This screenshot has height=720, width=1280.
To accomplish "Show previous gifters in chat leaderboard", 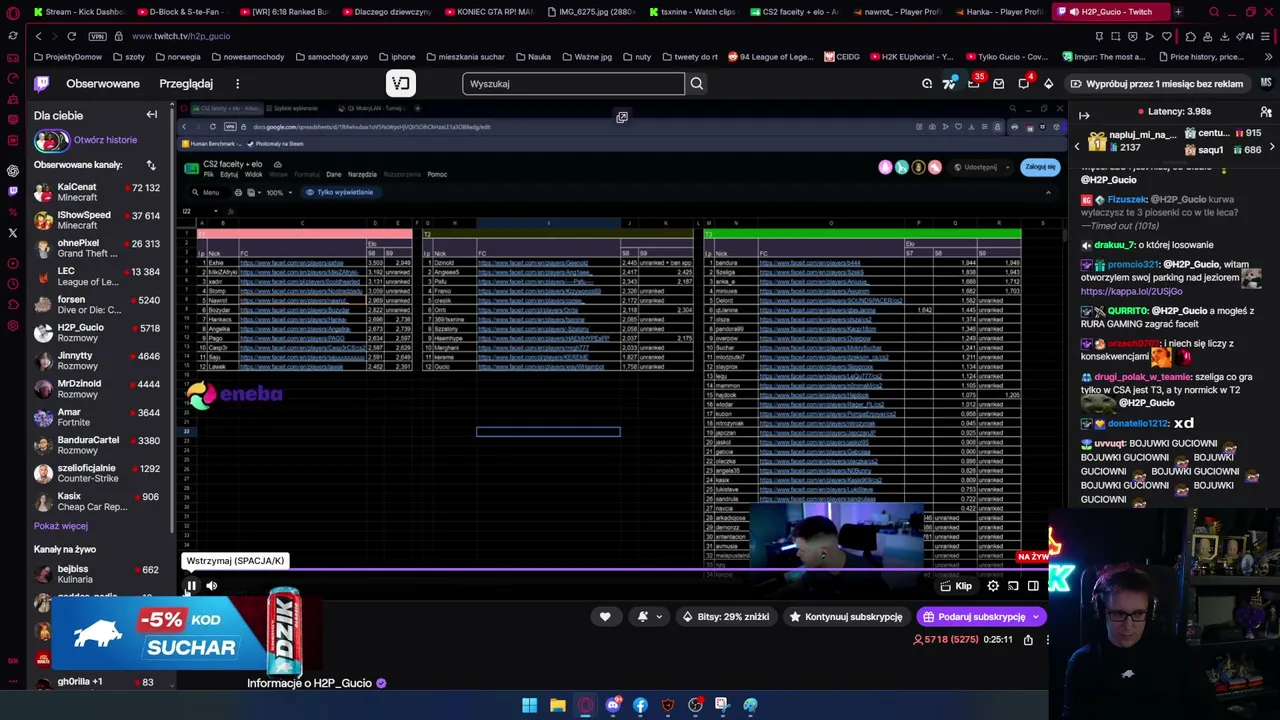I will click(x=1077, y=147).
